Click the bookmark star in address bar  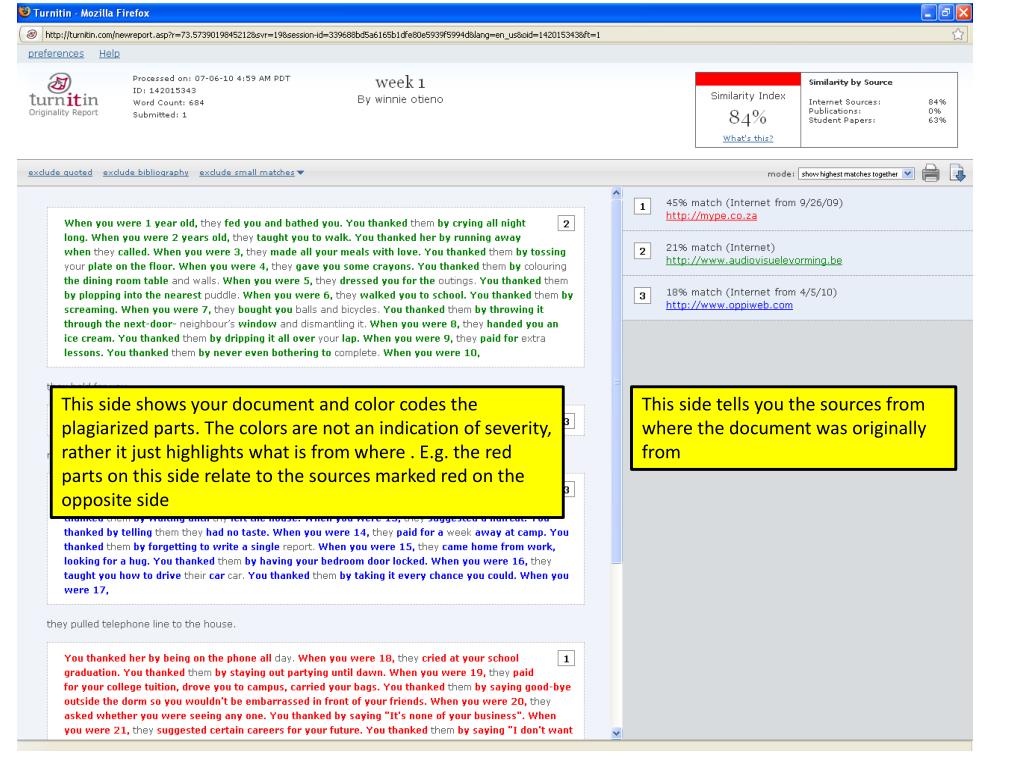tap(957, 35)
